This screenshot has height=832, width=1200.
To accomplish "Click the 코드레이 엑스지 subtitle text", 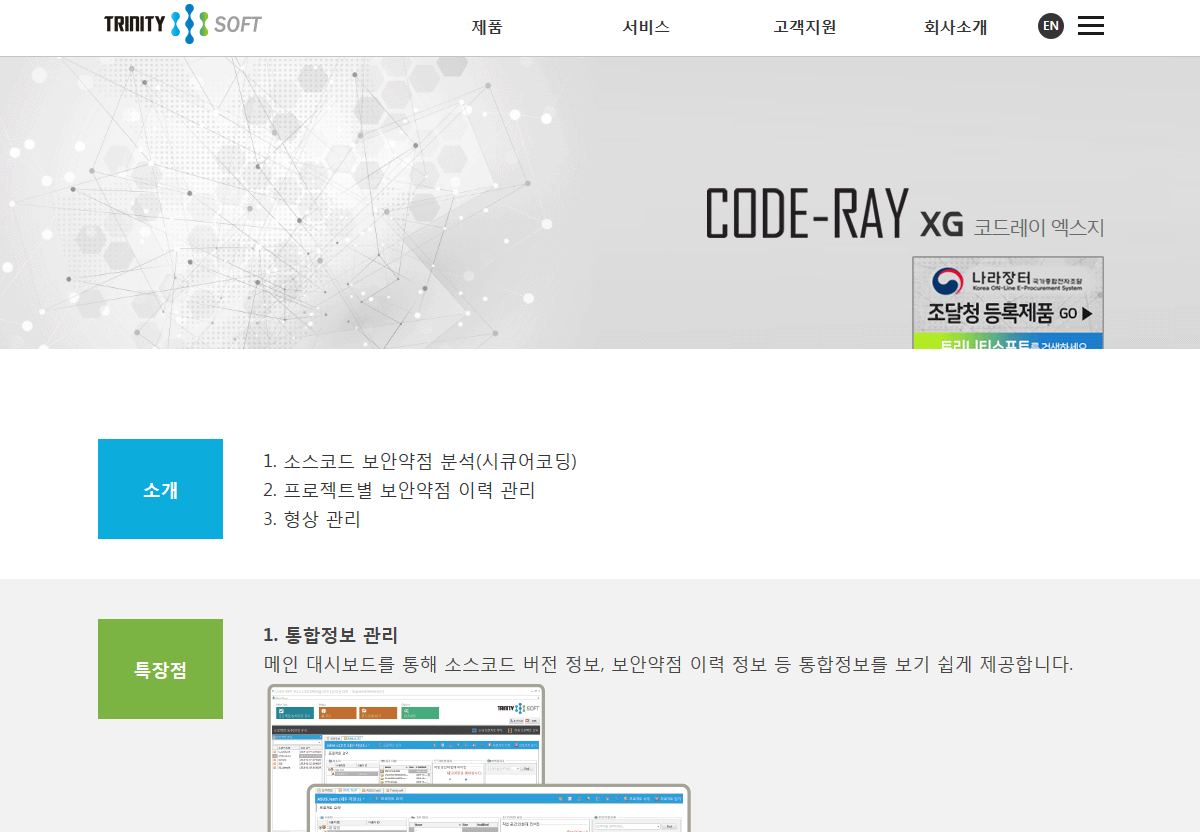I will (x=1039, y=228).
